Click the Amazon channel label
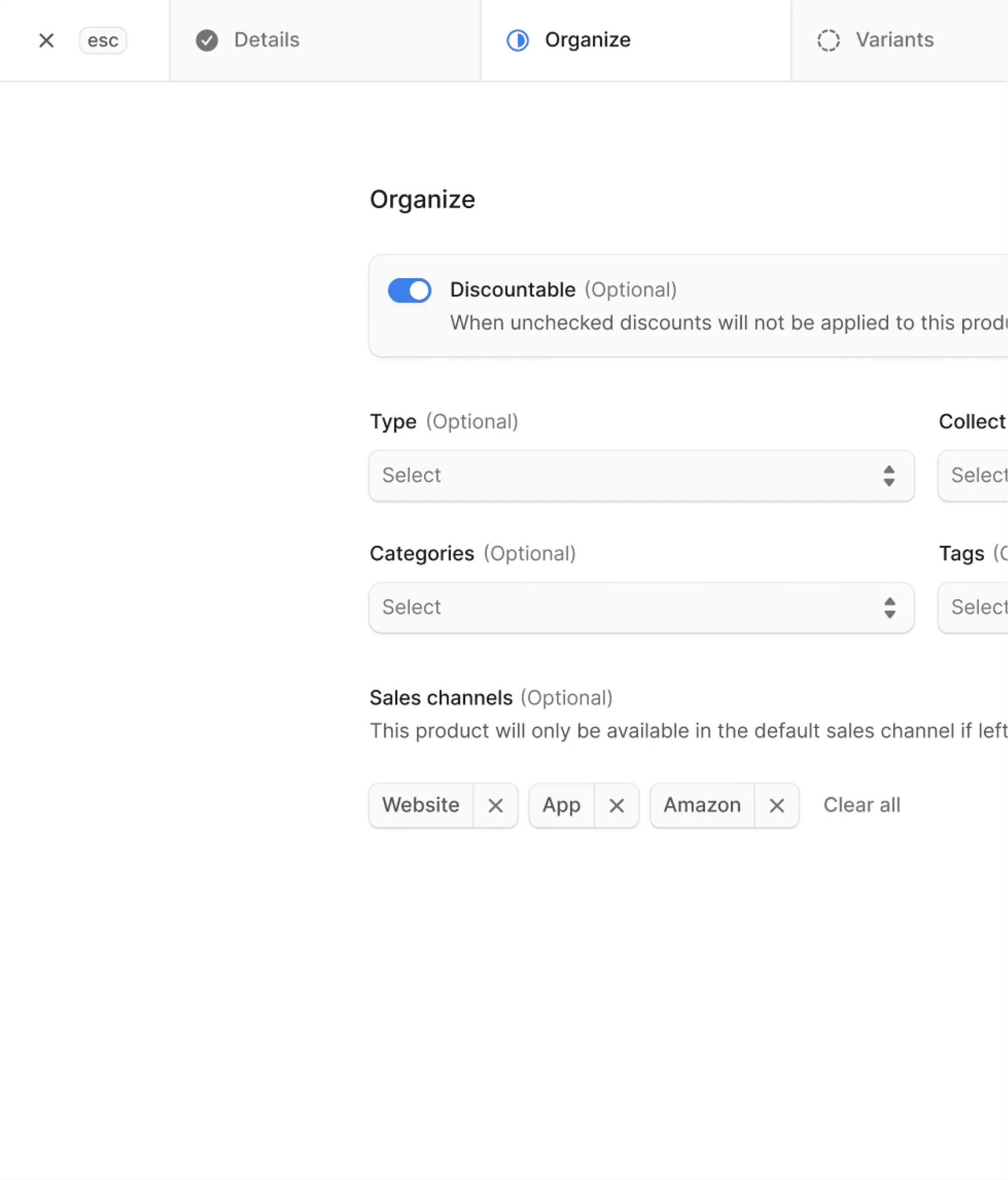Screen dimensions: 1008x1180 702,805
